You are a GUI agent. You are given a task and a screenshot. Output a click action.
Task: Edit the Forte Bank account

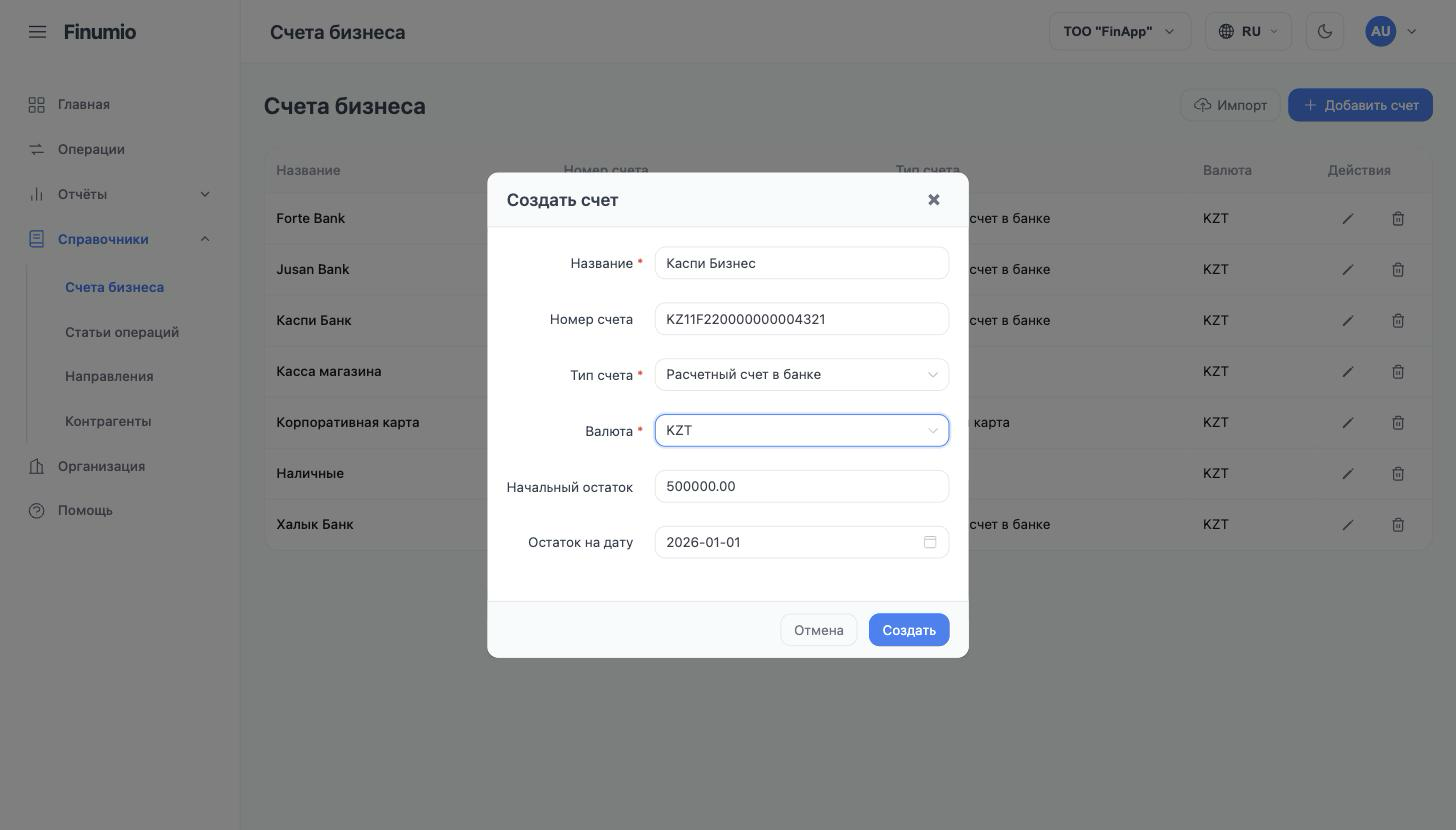[x=1348, y=219]
